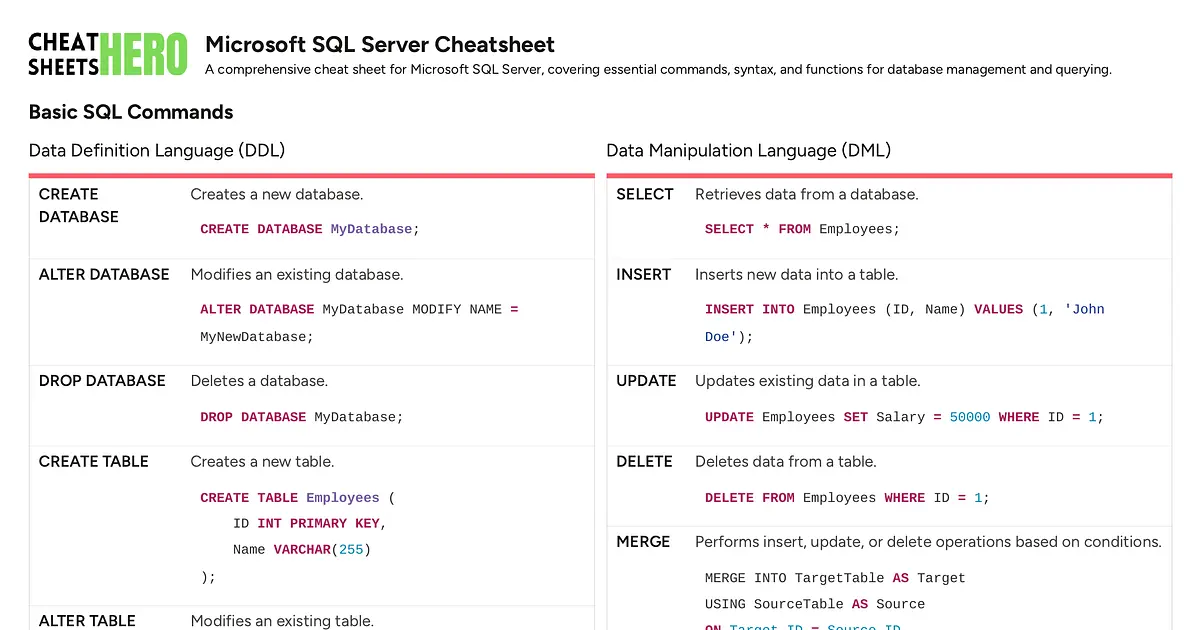Click the cheatsheet description subtitle text
The height and width of the screenshot is (630, 1200).
[x=658, y=69]
